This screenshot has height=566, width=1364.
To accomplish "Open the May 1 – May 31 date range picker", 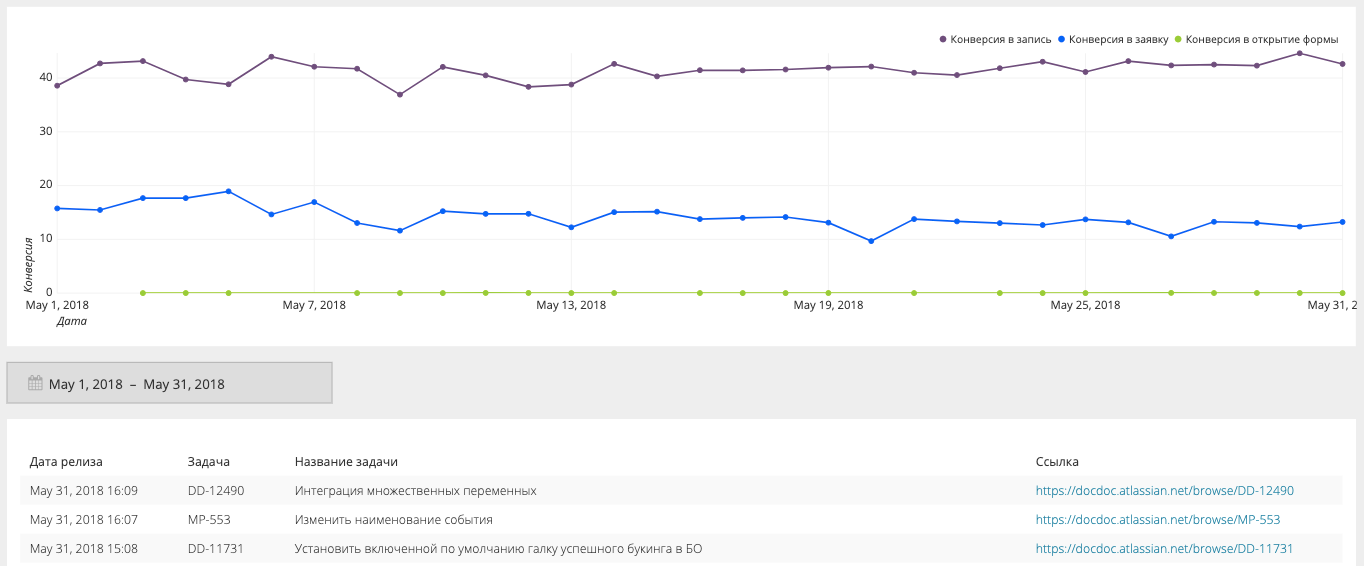I will pos(169,383).
